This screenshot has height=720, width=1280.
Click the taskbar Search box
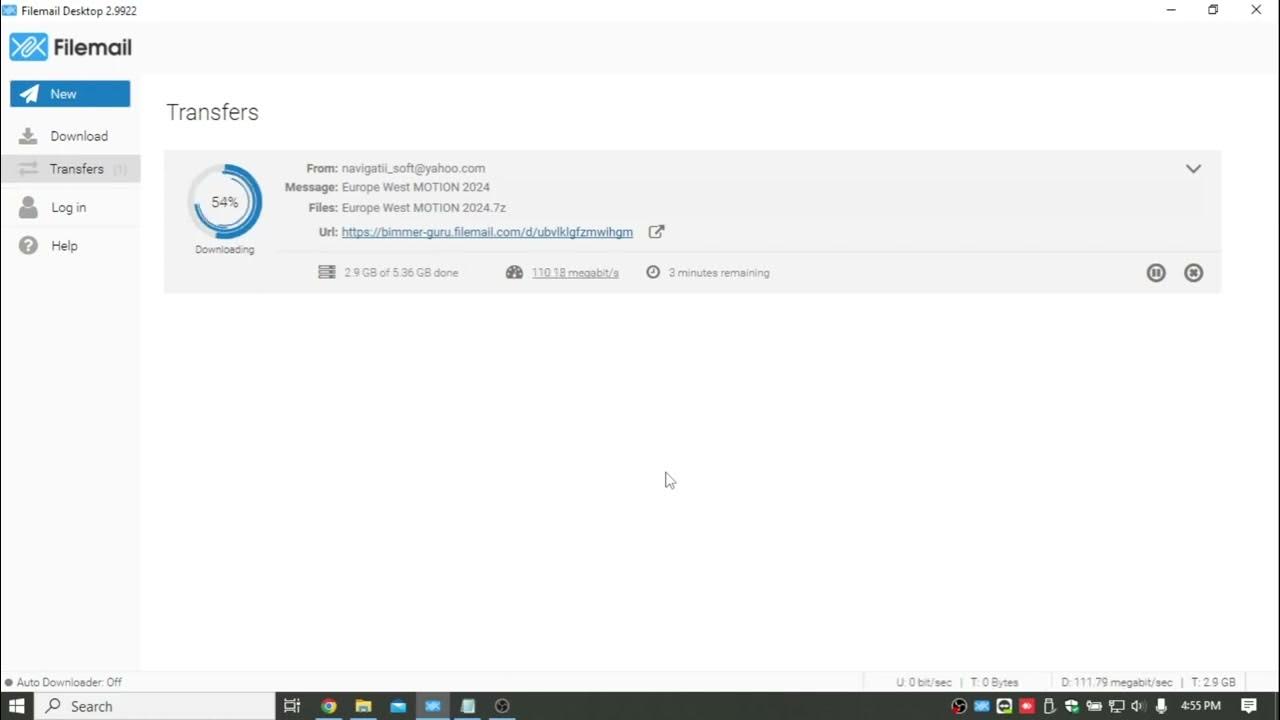(x=156, y=706)
